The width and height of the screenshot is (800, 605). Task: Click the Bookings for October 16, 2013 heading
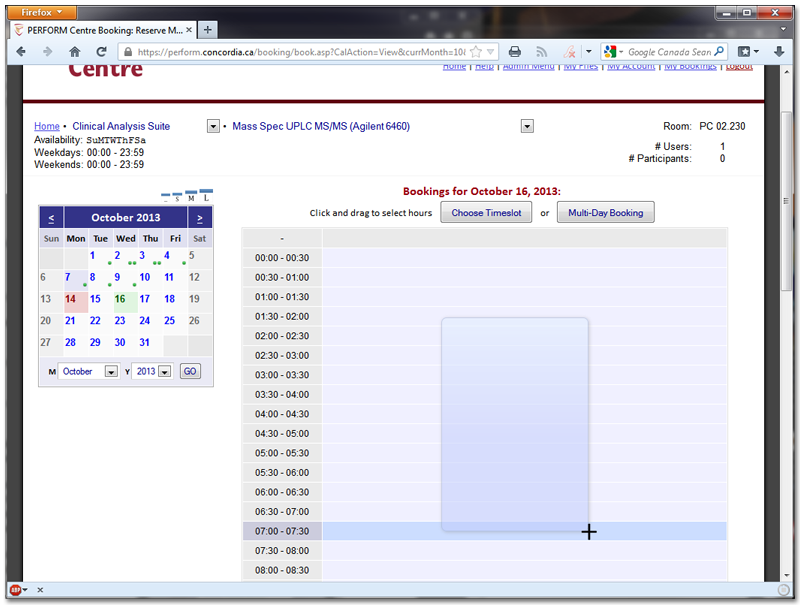[482, 191]
